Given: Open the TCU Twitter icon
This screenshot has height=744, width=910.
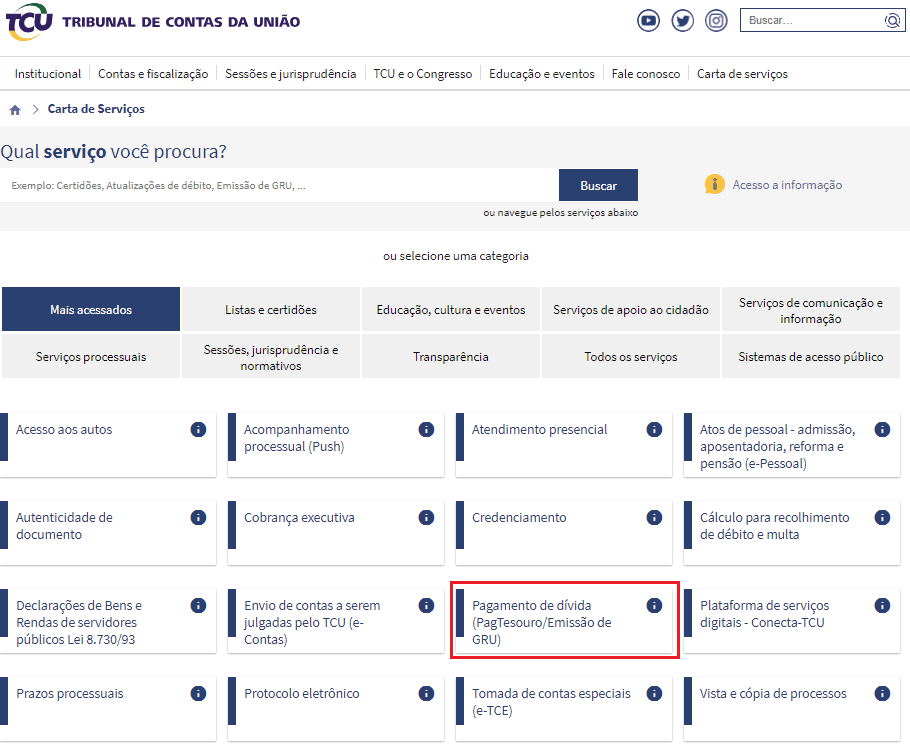Looking at the screenshot, I should [x=682, y=20].
